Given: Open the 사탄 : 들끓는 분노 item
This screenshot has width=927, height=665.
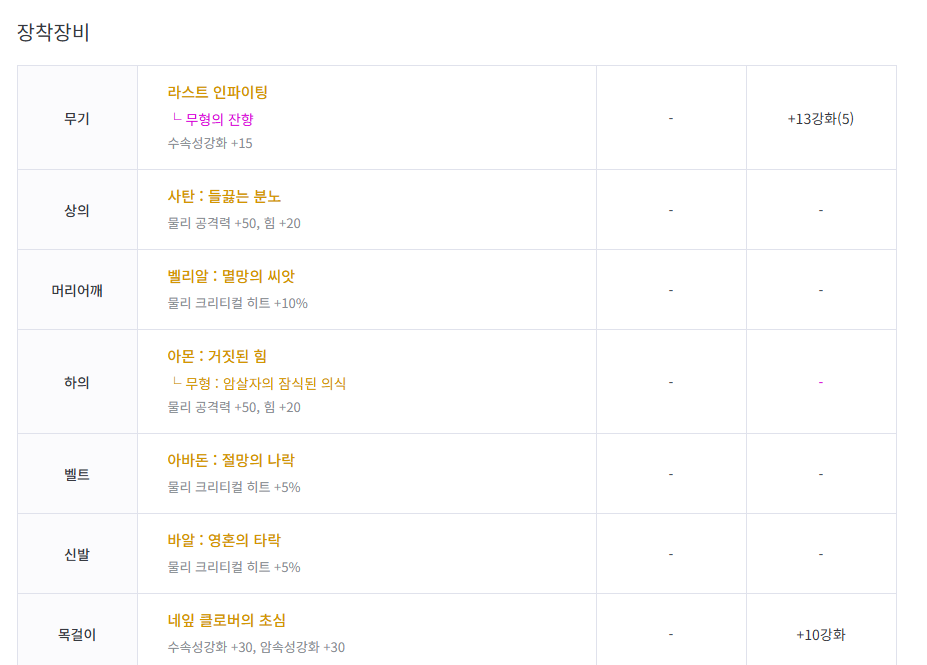Looking at the screenshot, I should tap(224, 196).
